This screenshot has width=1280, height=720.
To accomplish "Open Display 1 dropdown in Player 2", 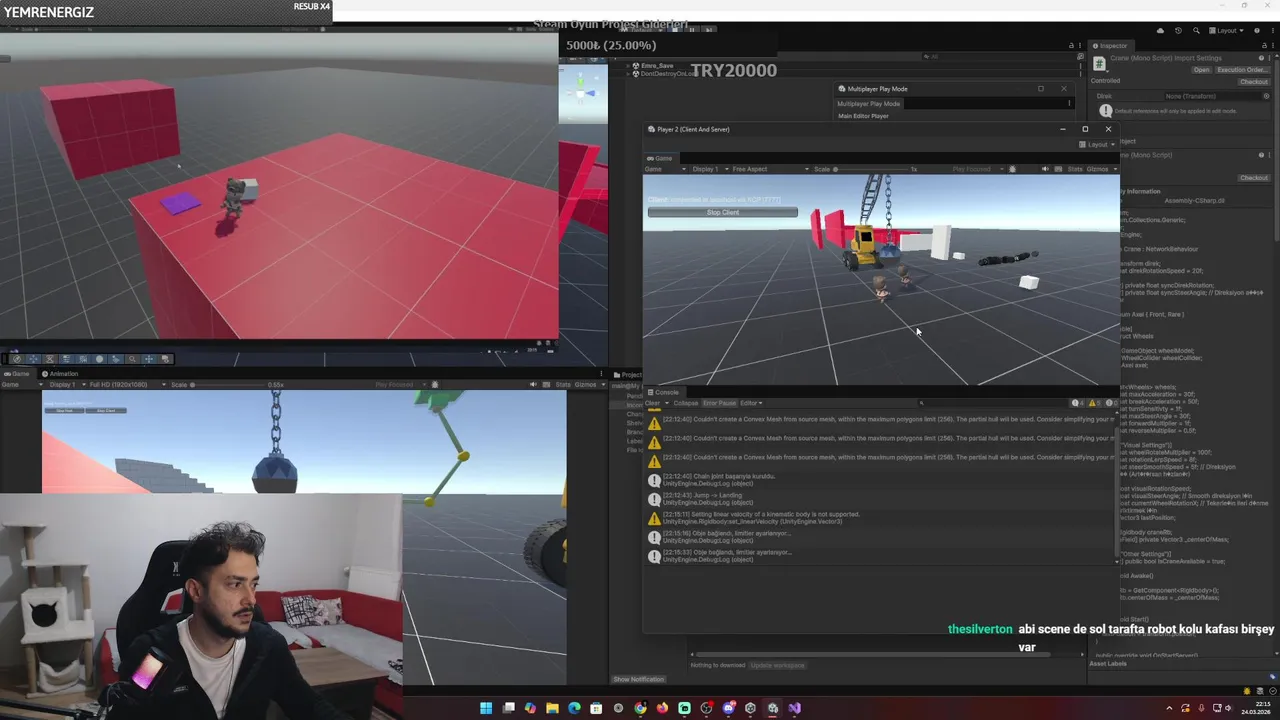I will tap(709, 169).
